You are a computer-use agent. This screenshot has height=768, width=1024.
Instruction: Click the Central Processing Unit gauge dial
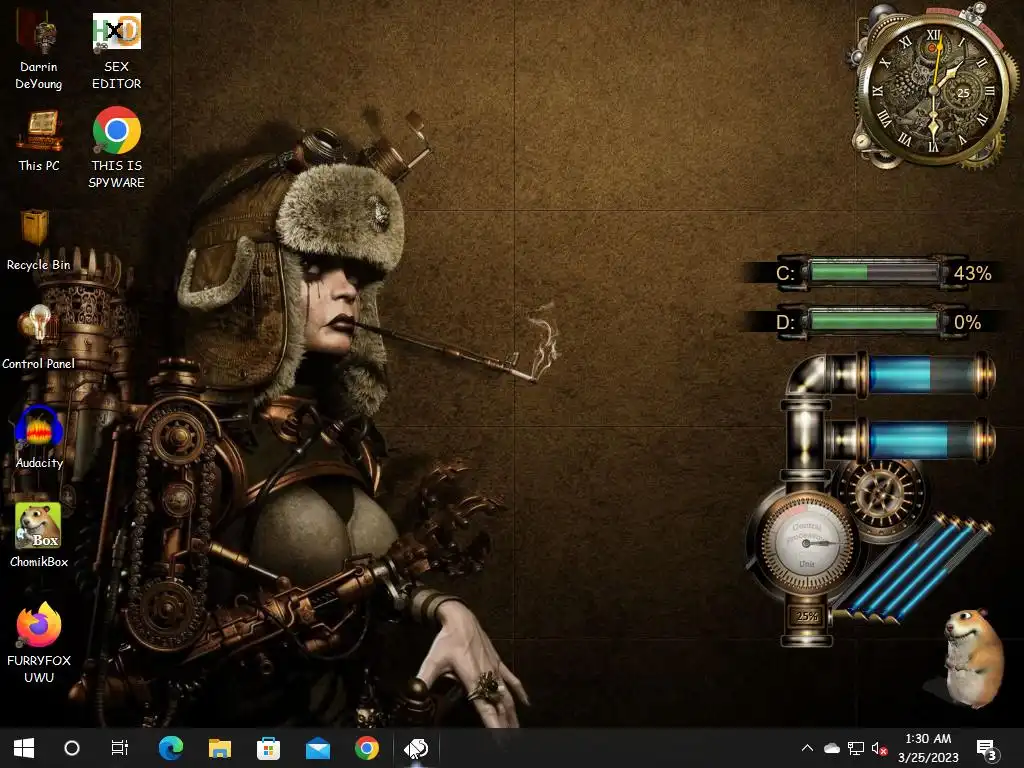[807, 543]
